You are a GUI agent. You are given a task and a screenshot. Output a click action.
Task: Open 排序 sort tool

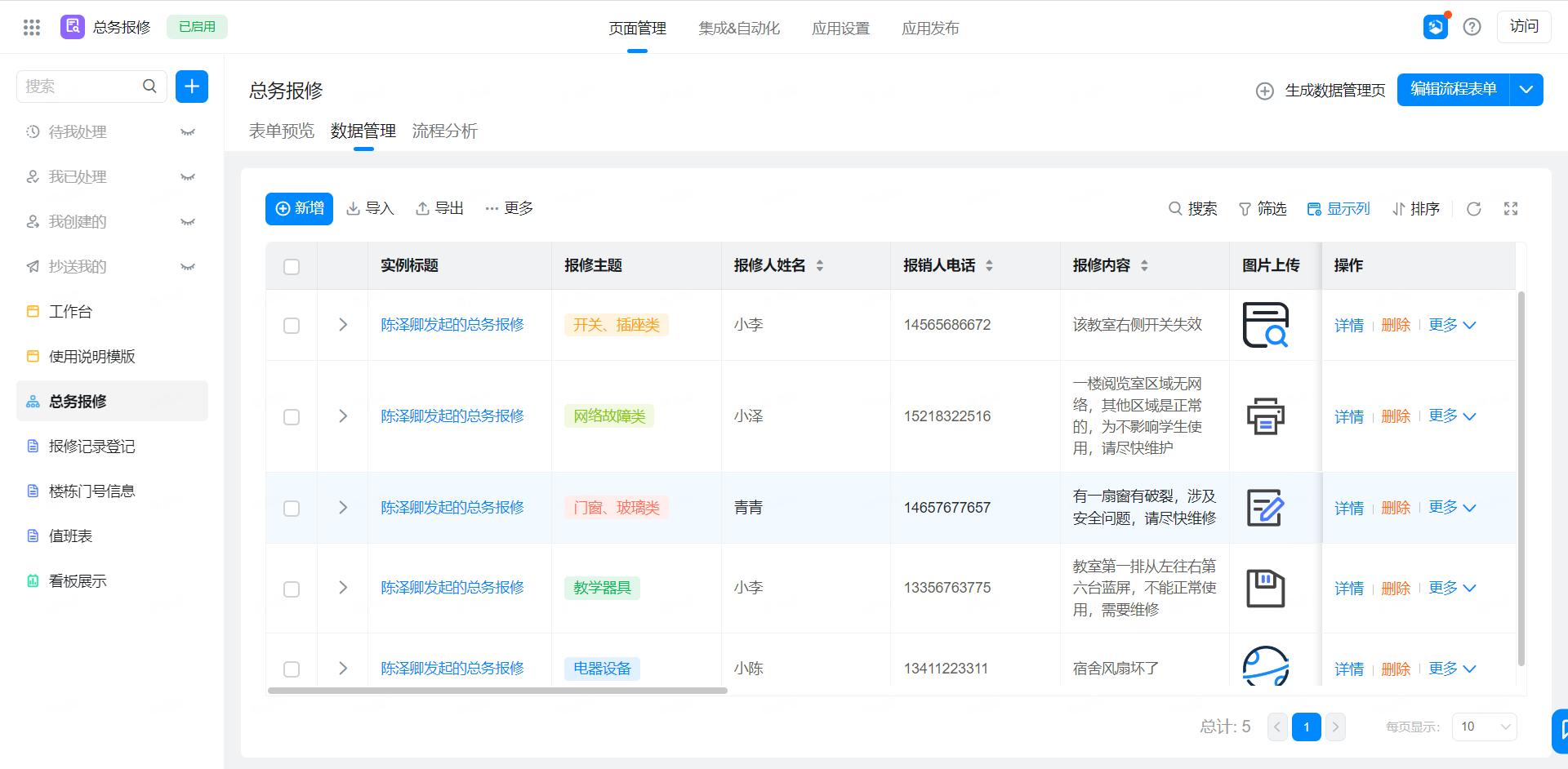click(x=1415, y=209)
